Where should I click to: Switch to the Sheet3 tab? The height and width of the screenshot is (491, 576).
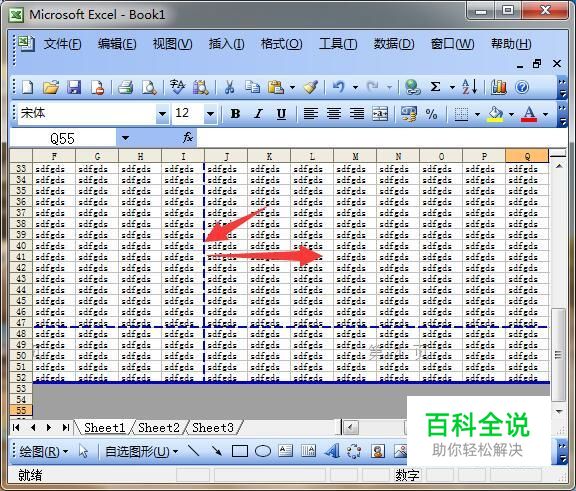(213, 428)
